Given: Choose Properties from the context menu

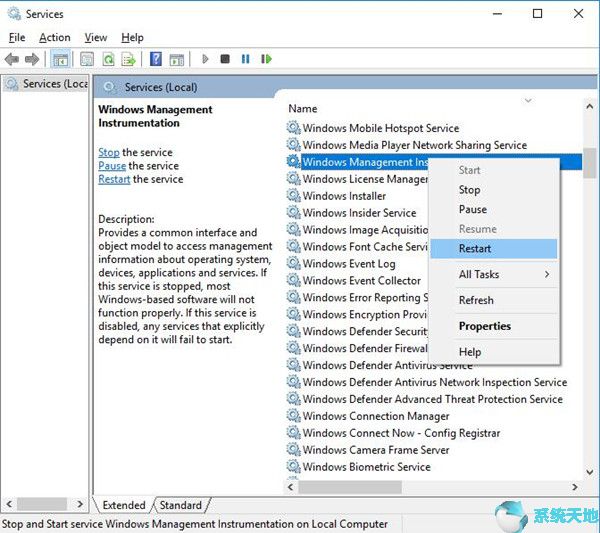Looking at the screenshot, I should [485, 326].
